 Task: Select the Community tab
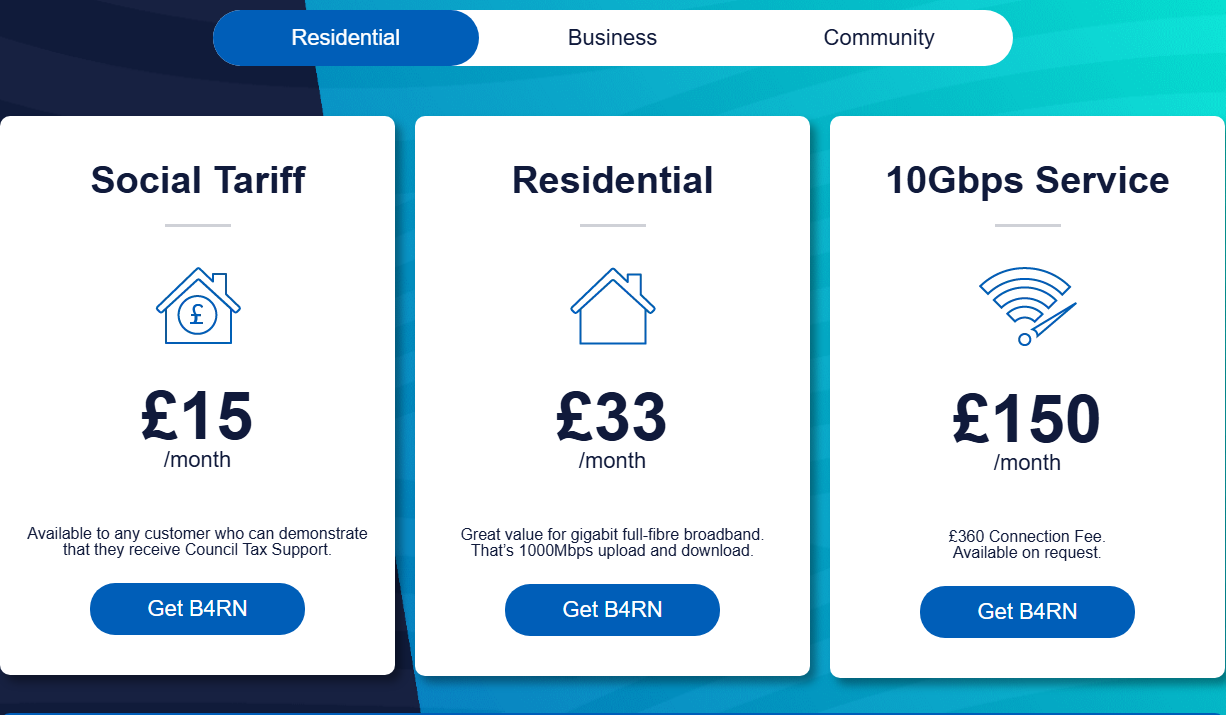[879, 38]
